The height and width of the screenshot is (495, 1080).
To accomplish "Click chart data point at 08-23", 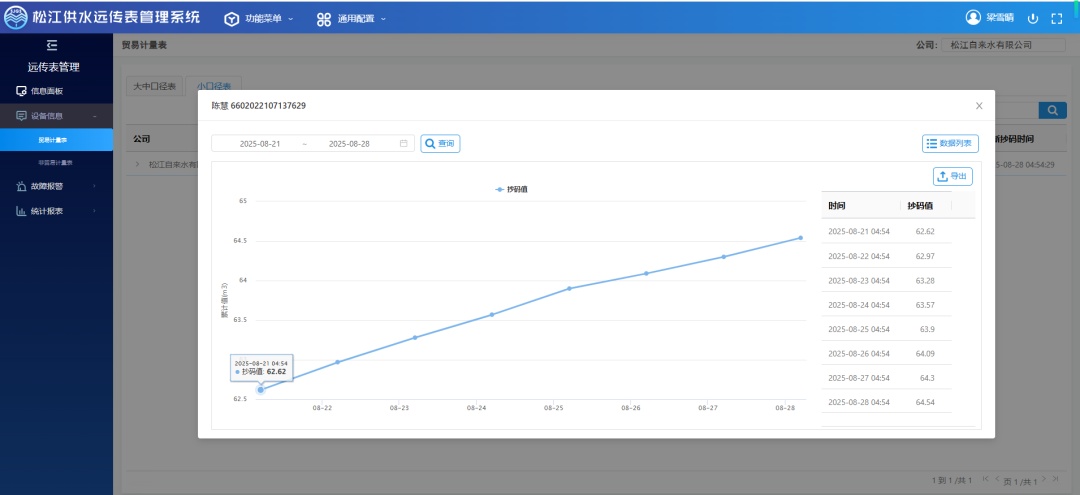I will coord(415,337).
